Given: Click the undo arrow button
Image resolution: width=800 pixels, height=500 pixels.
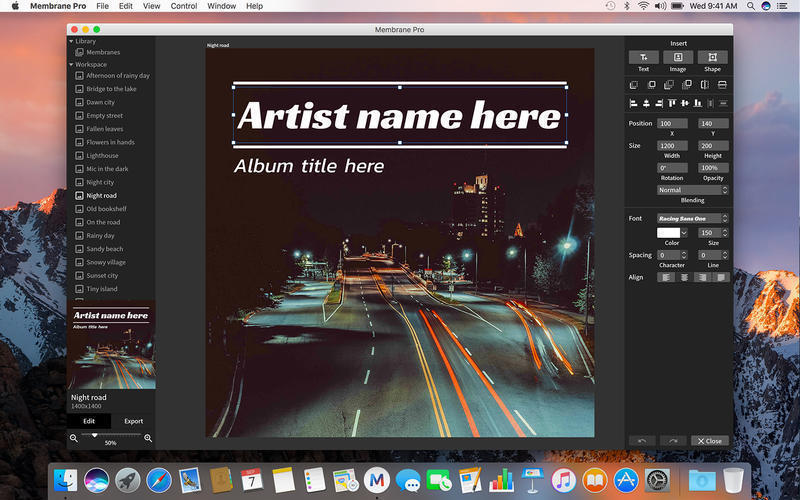Looking at the screenshot, I should 642,440.
